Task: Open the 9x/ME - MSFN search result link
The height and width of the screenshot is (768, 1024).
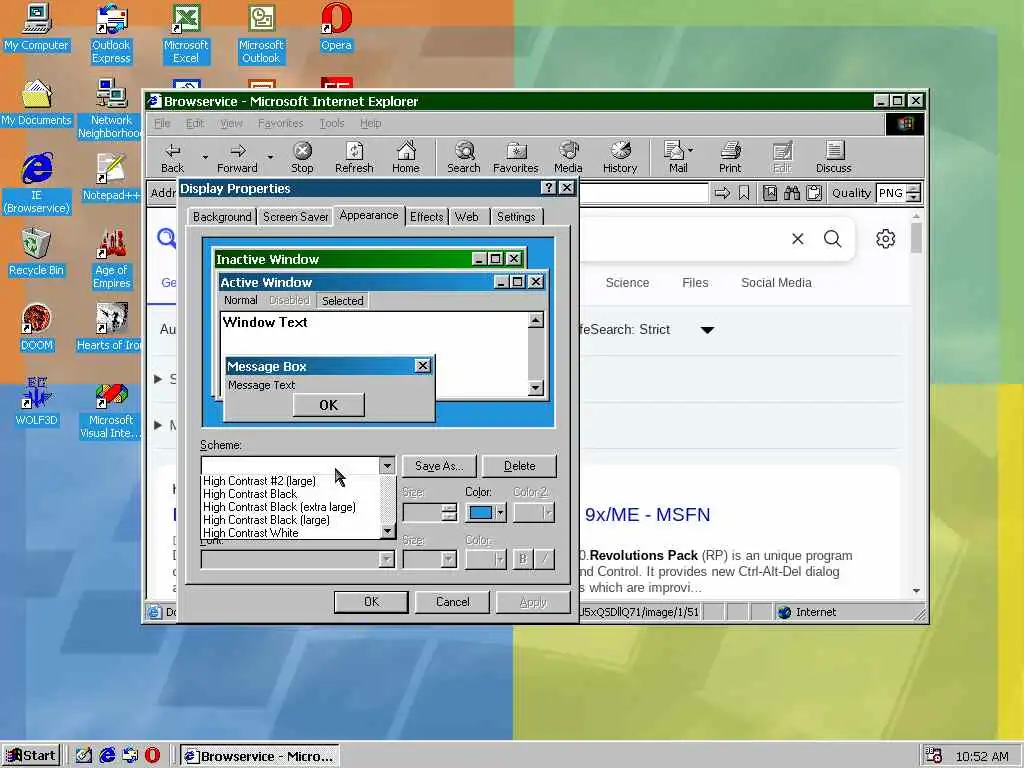Action: [647, 515]
